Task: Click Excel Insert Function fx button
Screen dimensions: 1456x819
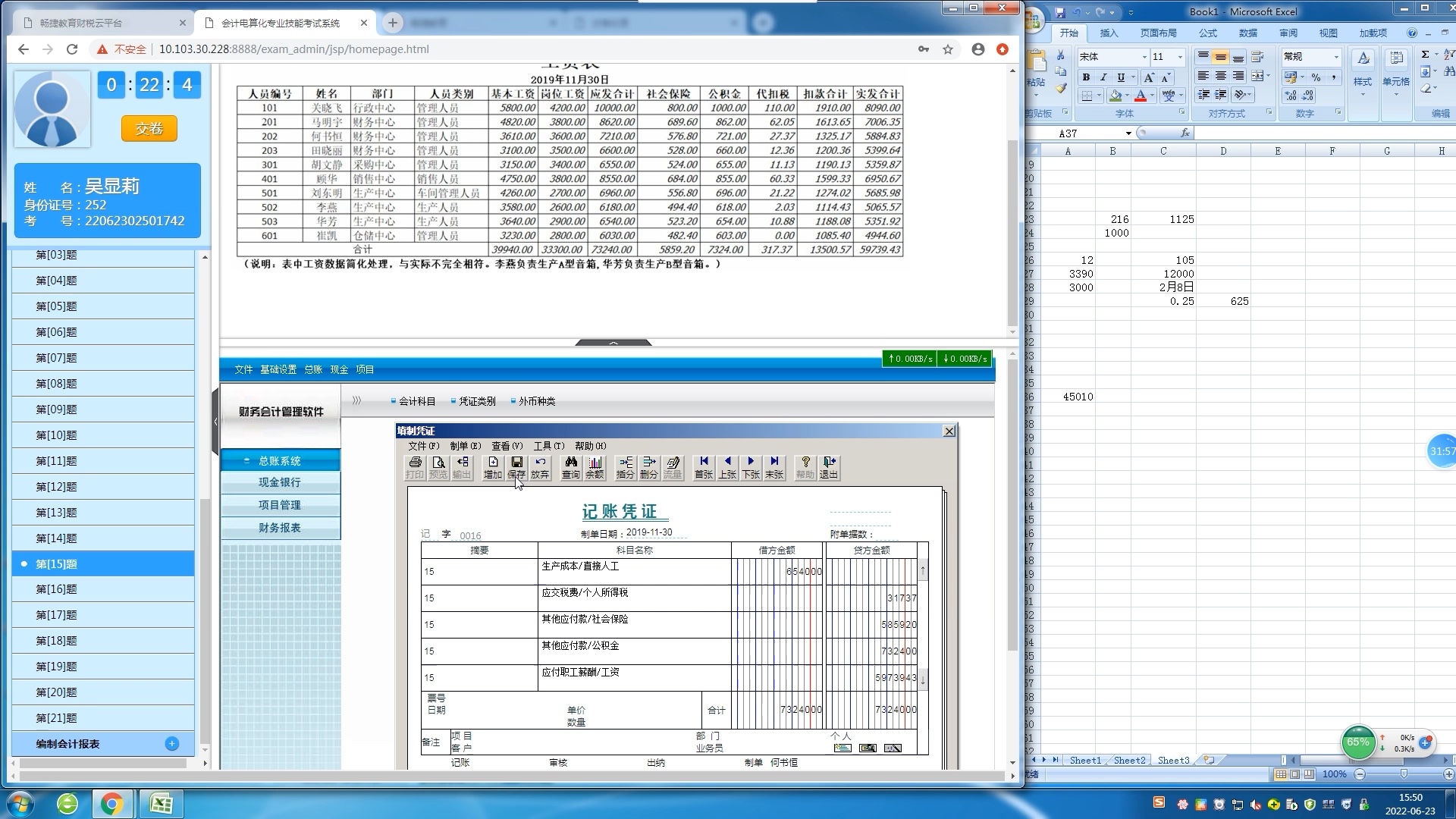Action: point(1185,133)
